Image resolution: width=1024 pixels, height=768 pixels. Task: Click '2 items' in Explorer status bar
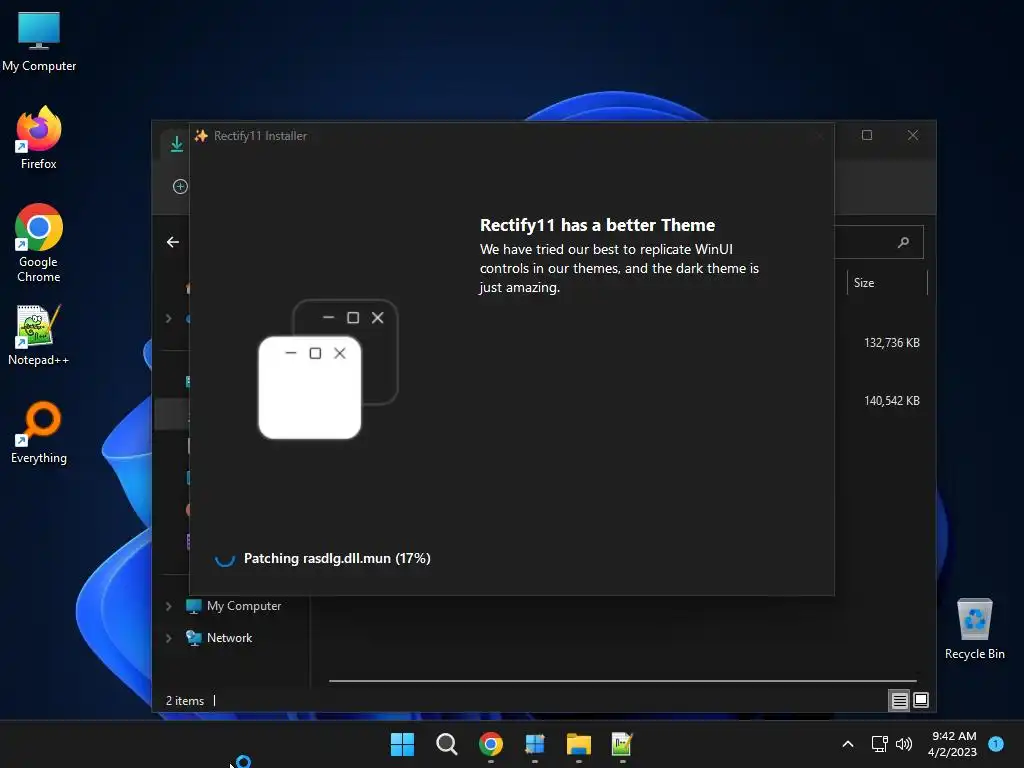185,701
